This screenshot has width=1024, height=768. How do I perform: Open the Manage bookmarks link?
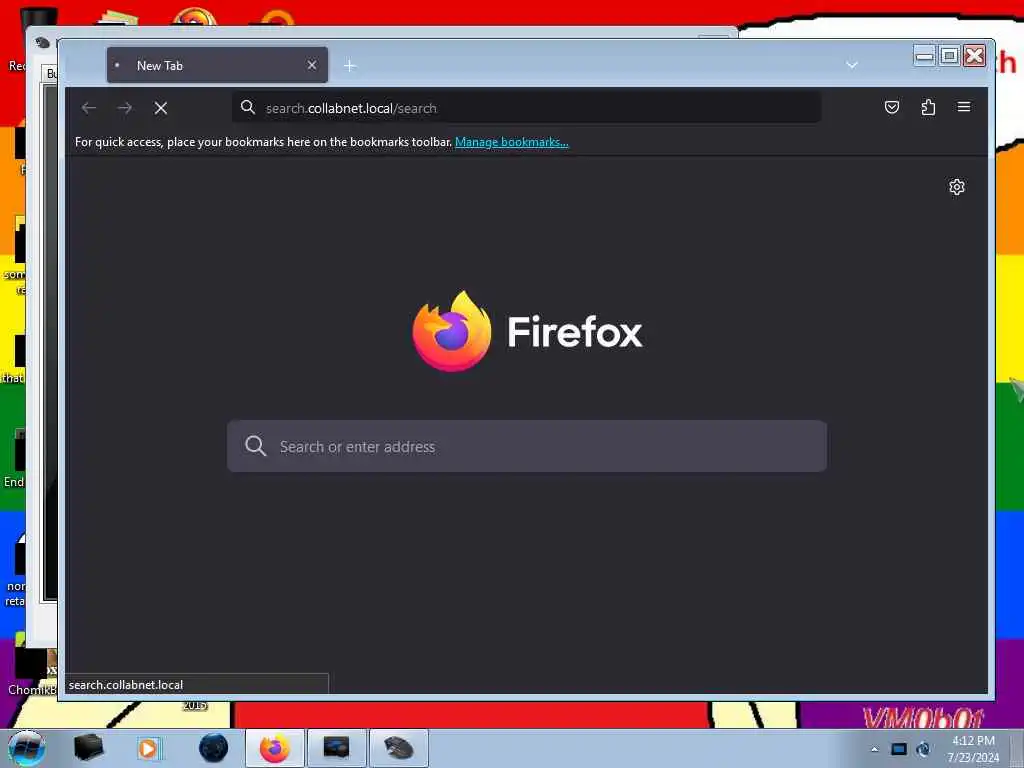[x=511, y=142]
